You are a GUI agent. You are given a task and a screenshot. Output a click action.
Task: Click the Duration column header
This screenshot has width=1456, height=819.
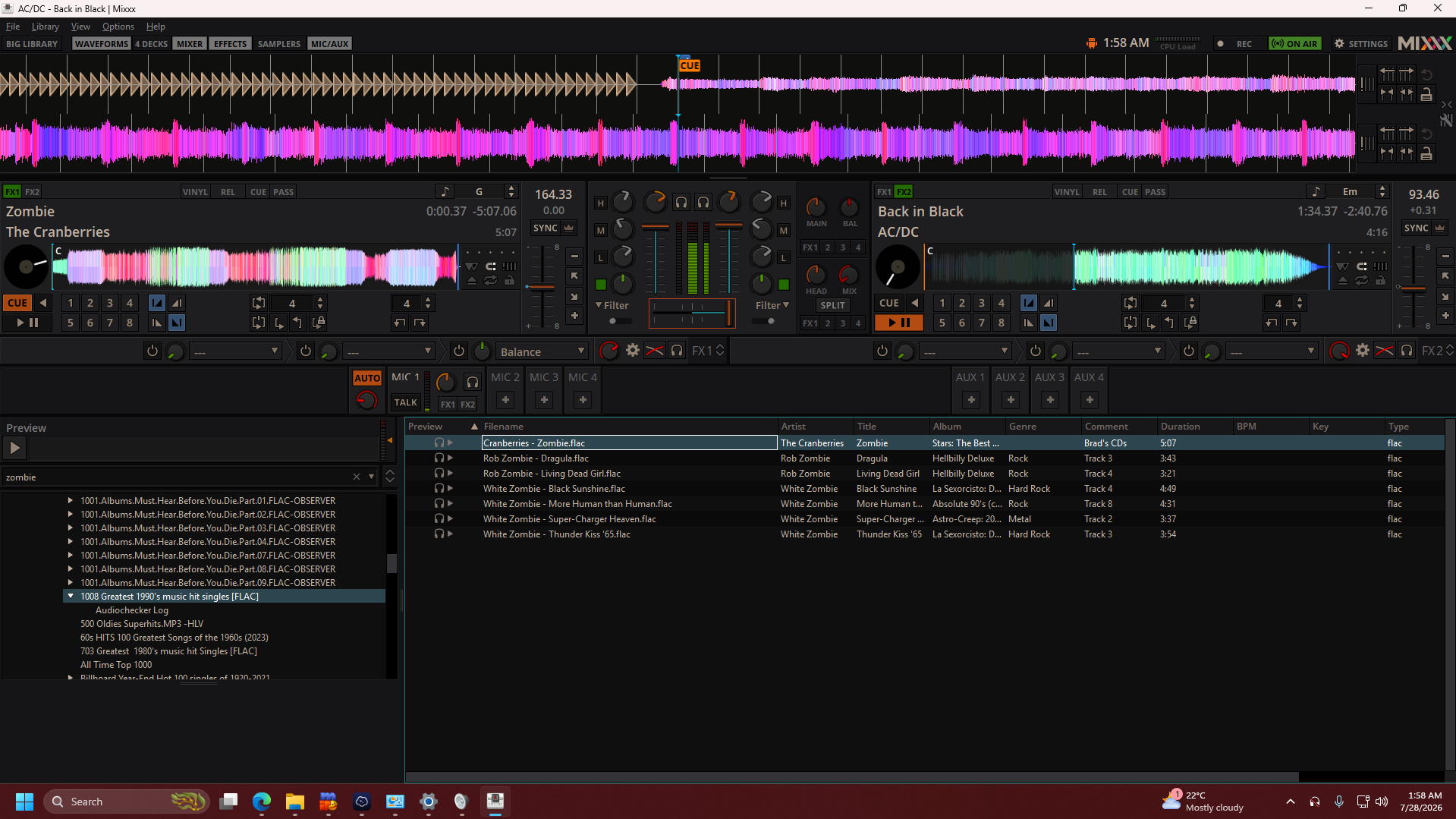coord(1194,426)
